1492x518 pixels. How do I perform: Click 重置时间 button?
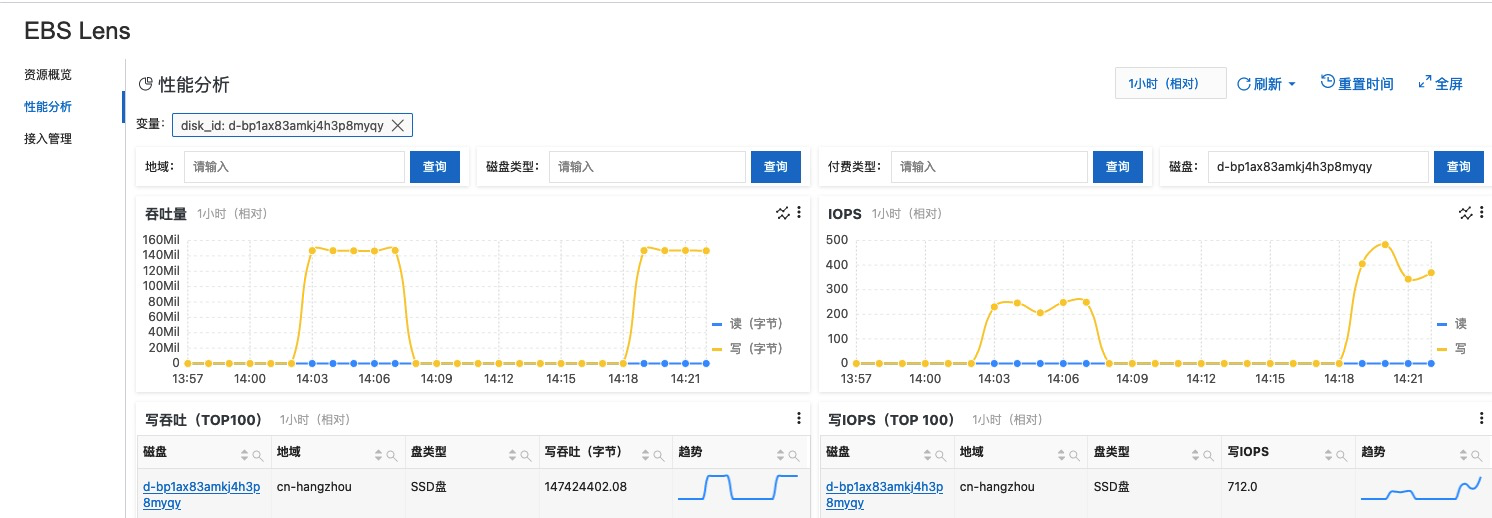coord(1357,84)
